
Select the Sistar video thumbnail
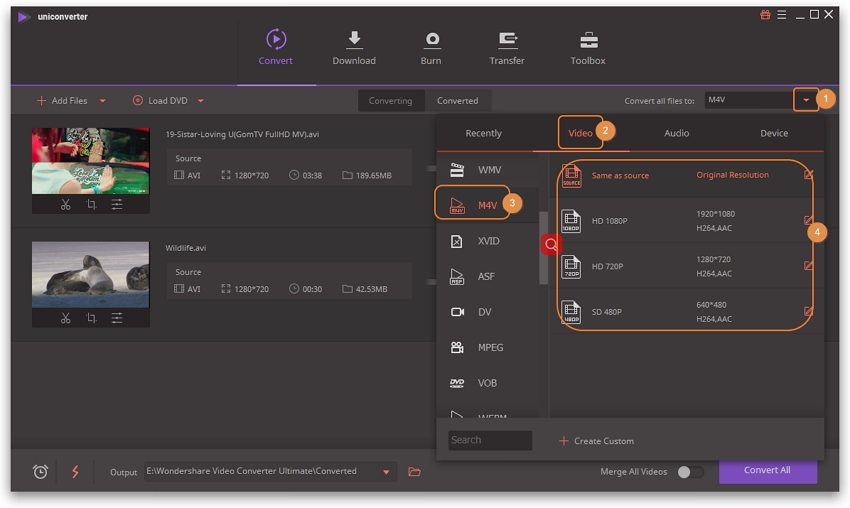tap(91, 161)
